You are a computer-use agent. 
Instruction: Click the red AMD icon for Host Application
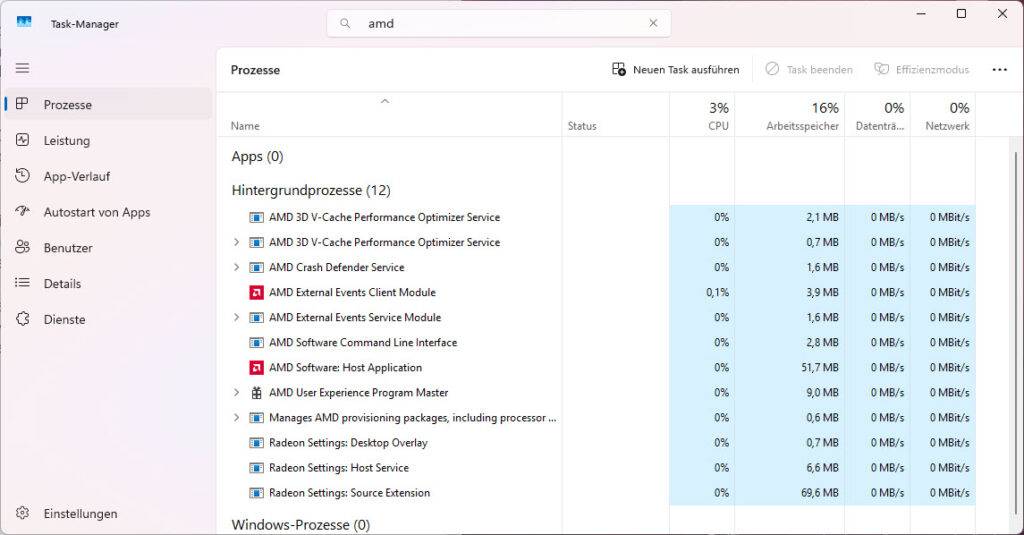pos(256,368)
